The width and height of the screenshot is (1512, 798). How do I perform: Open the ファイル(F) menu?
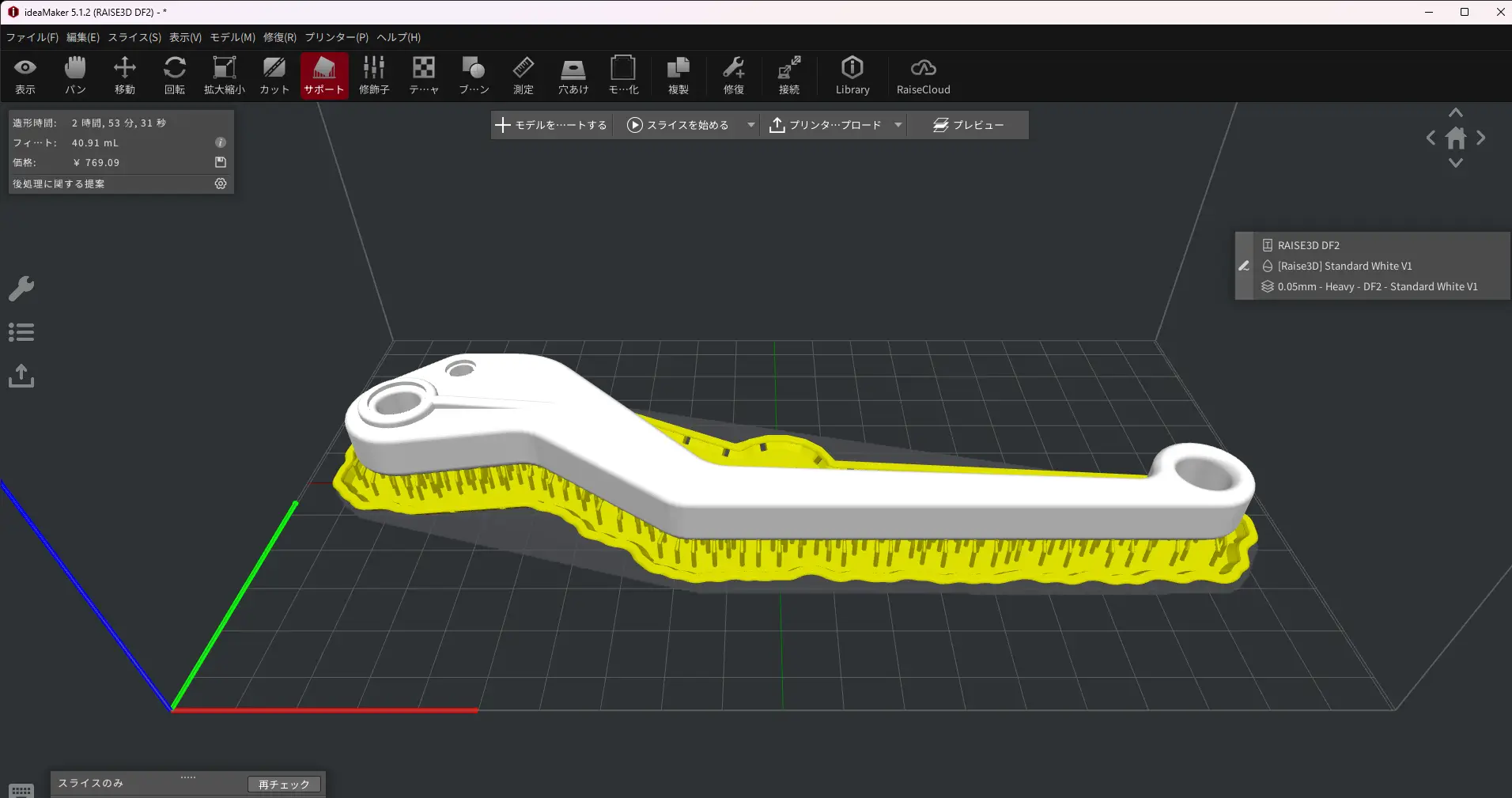32,37
